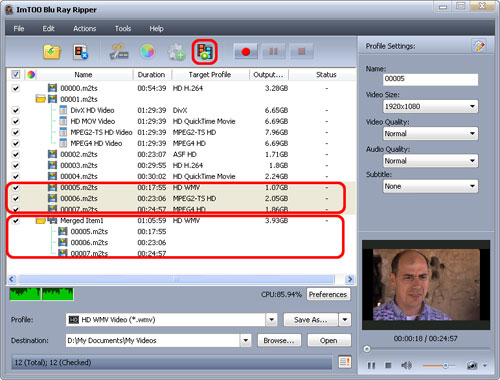Viewport: 500px width, 380px height.
Task: Open the Actions menu
Action: [85, 29]
